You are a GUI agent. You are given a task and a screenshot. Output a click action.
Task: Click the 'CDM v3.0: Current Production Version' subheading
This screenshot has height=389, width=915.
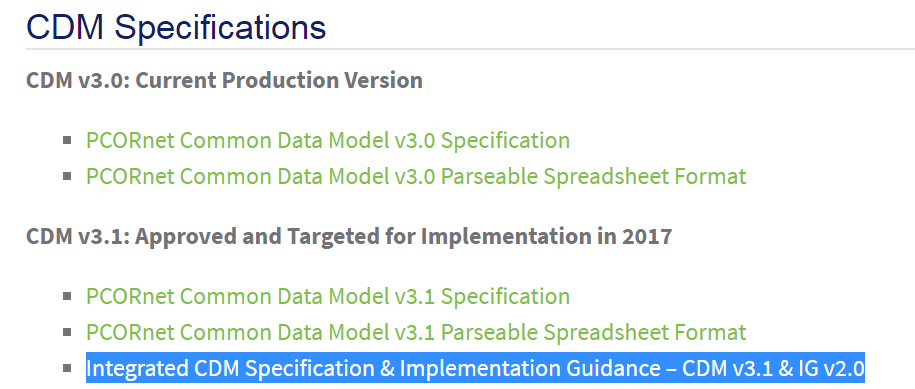224,80
